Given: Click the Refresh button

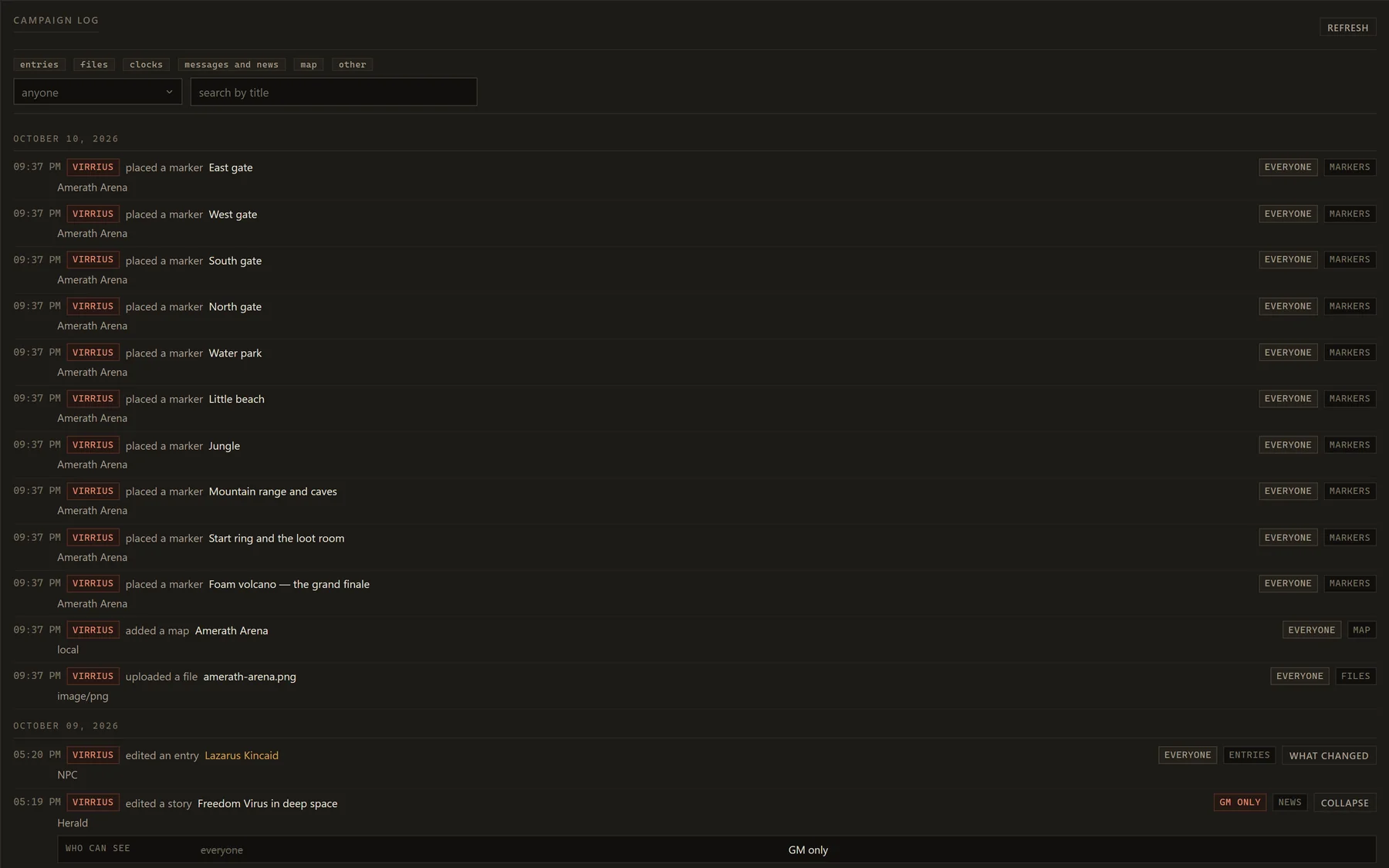Looking at the screenshot, I should [1347, 28].
